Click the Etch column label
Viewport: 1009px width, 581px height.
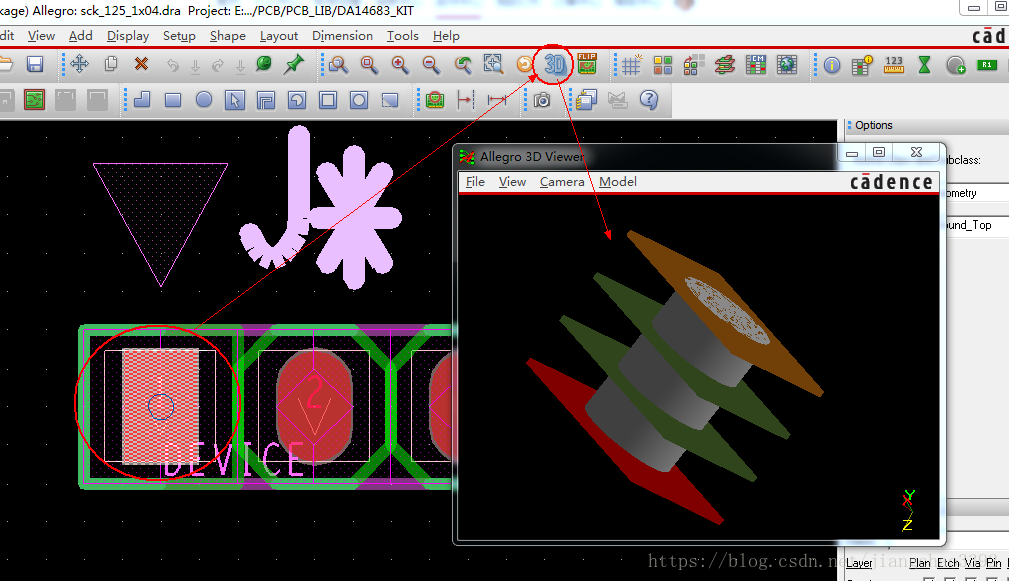click(948, 563)
